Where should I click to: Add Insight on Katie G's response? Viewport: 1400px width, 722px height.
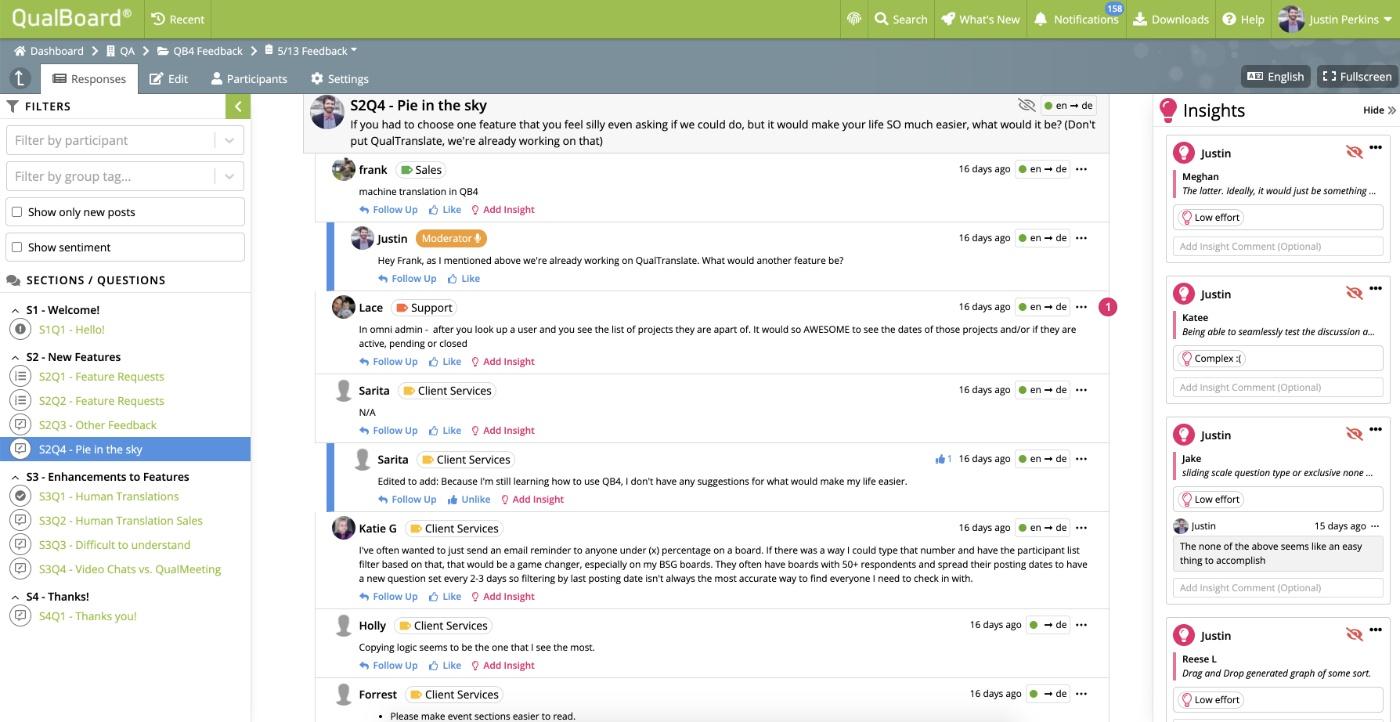tap(508, 596)
